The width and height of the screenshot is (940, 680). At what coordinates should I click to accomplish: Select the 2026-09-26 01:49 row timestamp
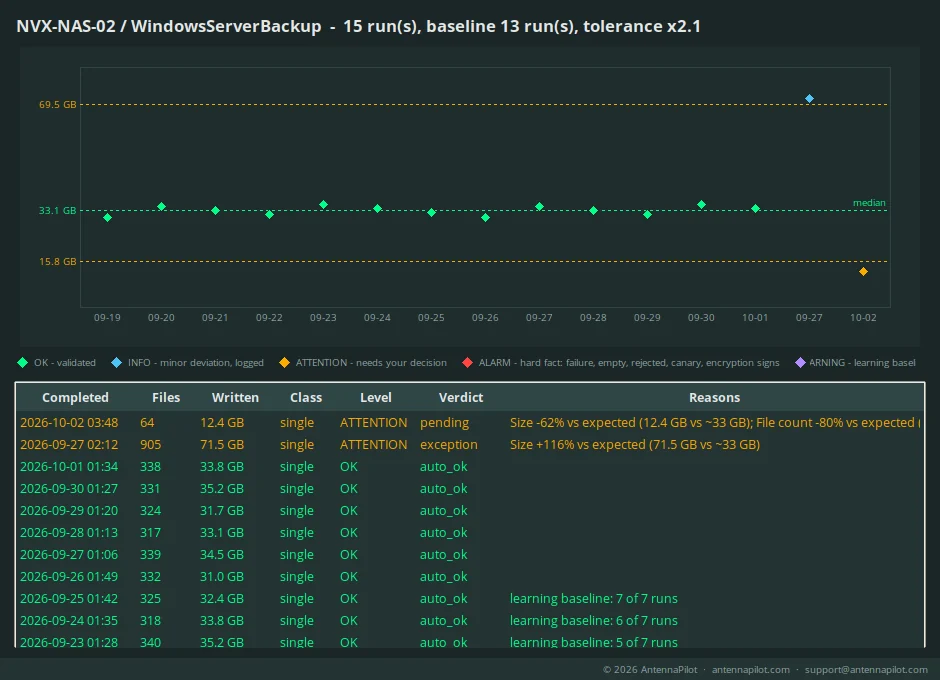coord(69,577)
